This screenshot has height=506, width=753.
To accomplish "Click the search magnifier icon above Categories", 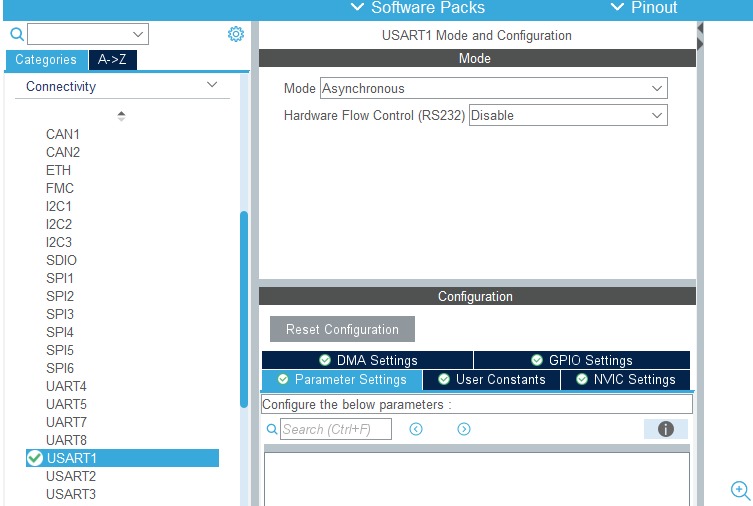I will pos(17,34).
